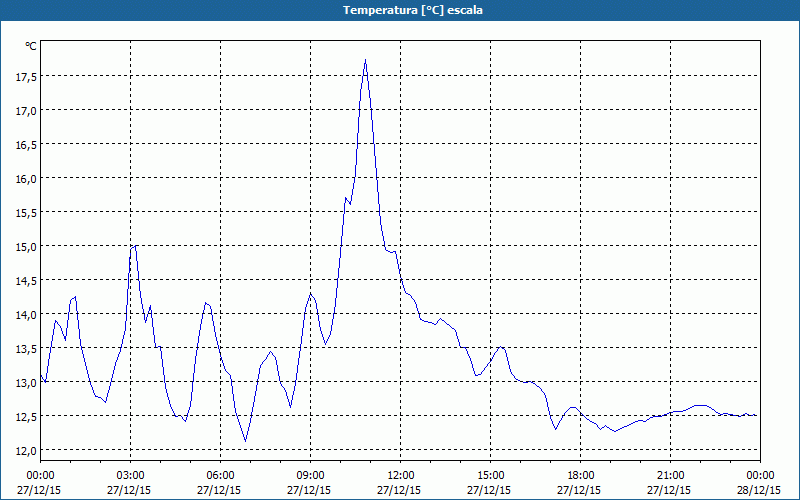Viewport: 800px width, 500px height.
Task: Pick the '15,5' temperature axis label
Action: click(x=27, y=213)
